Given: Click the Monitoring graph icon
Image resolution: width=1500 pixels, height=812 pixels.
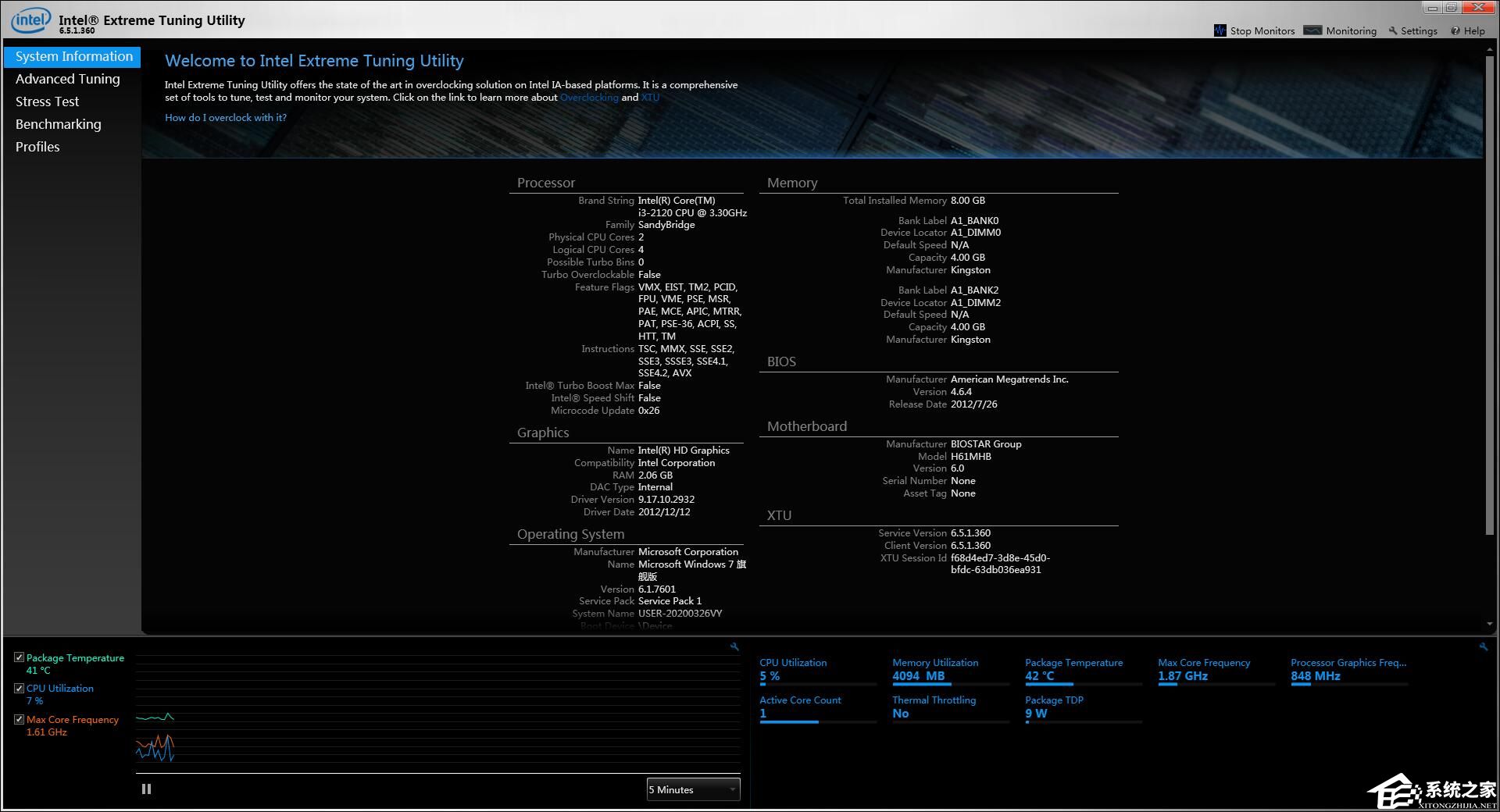Looking at the screenshot, I should [x=1312, y=30].
